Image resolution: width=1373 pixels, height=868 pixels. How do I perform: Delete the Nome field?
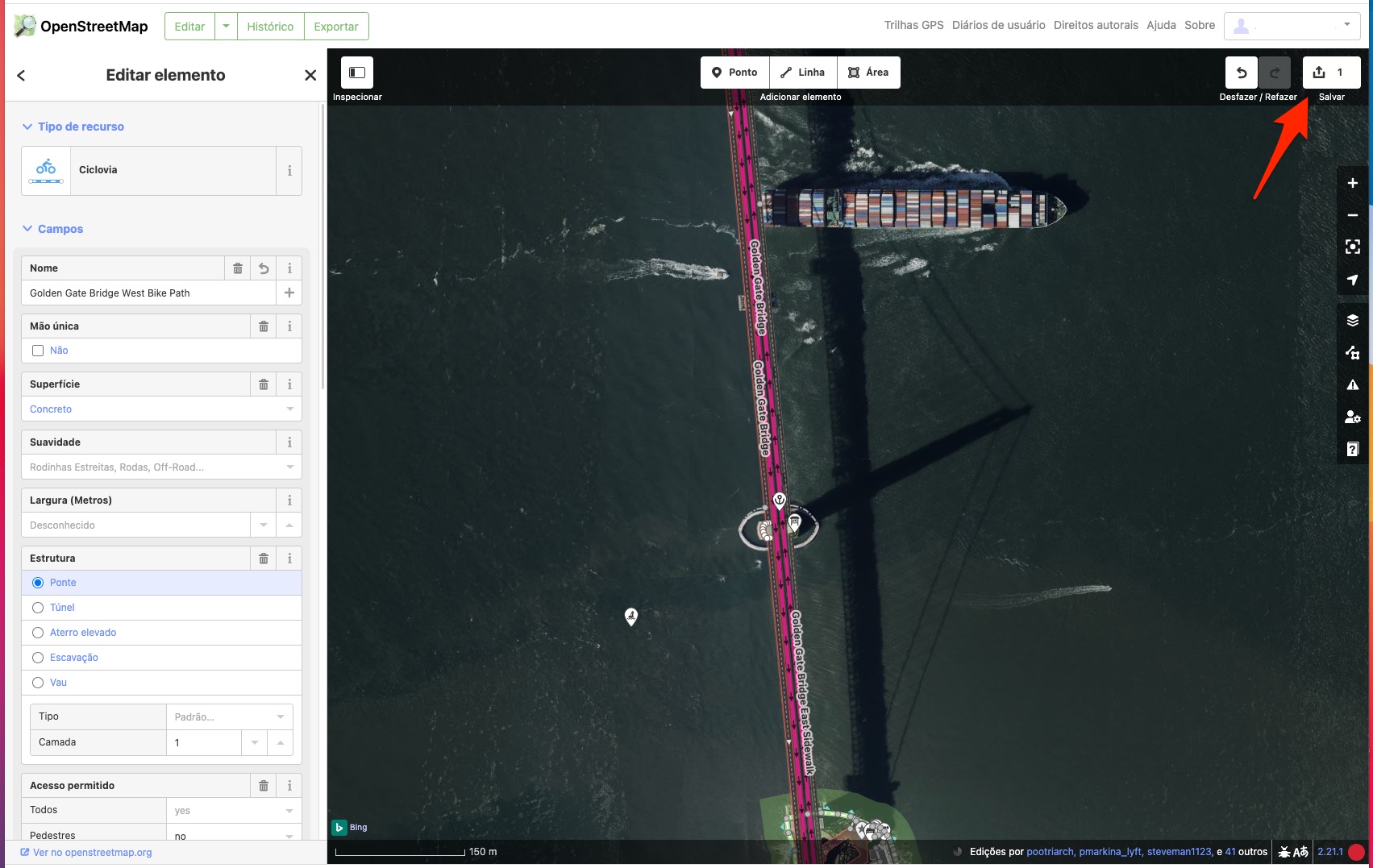coord(238,268)
